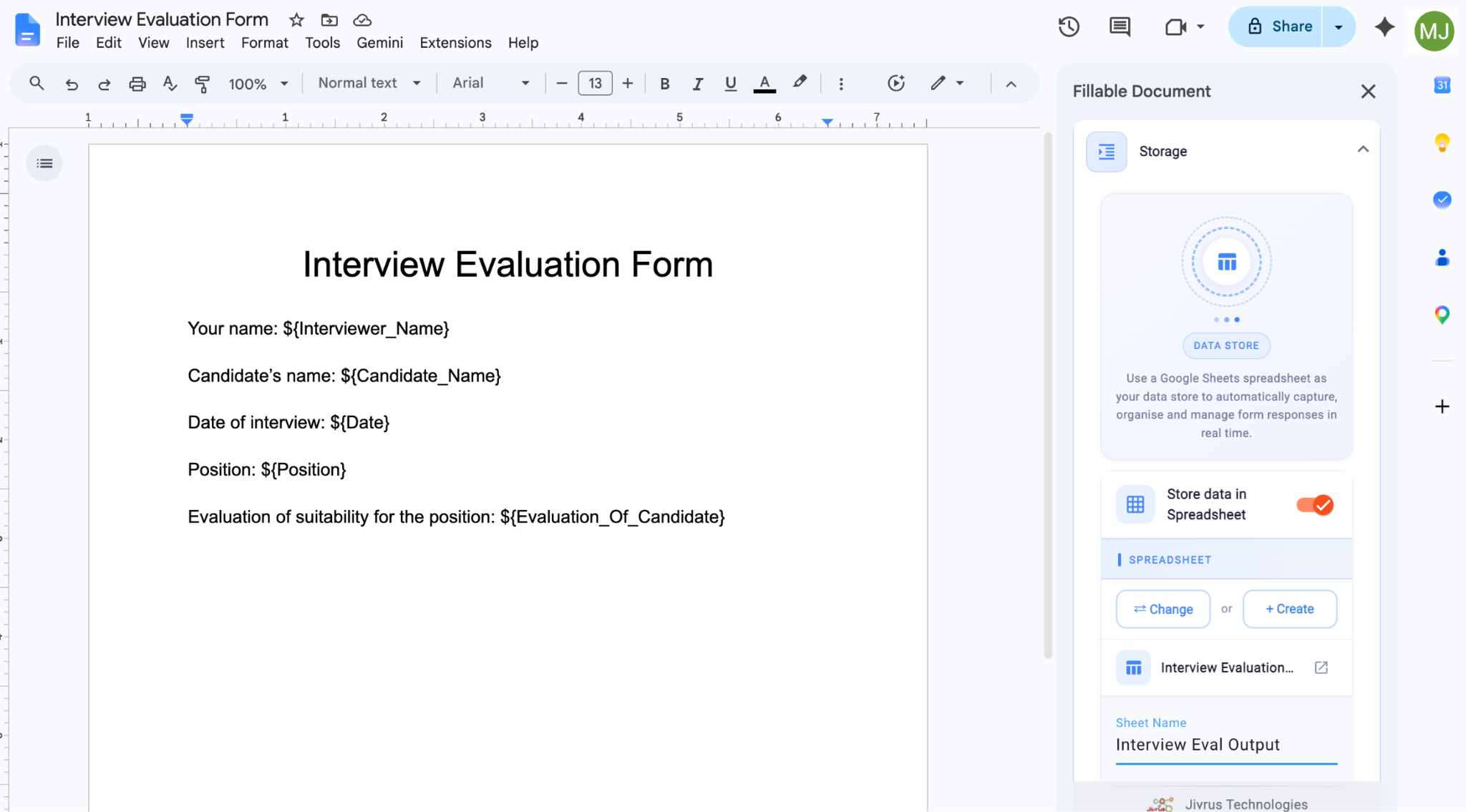Open the Gemini menu
1466x812 pixels.
[x=380, y=43]
